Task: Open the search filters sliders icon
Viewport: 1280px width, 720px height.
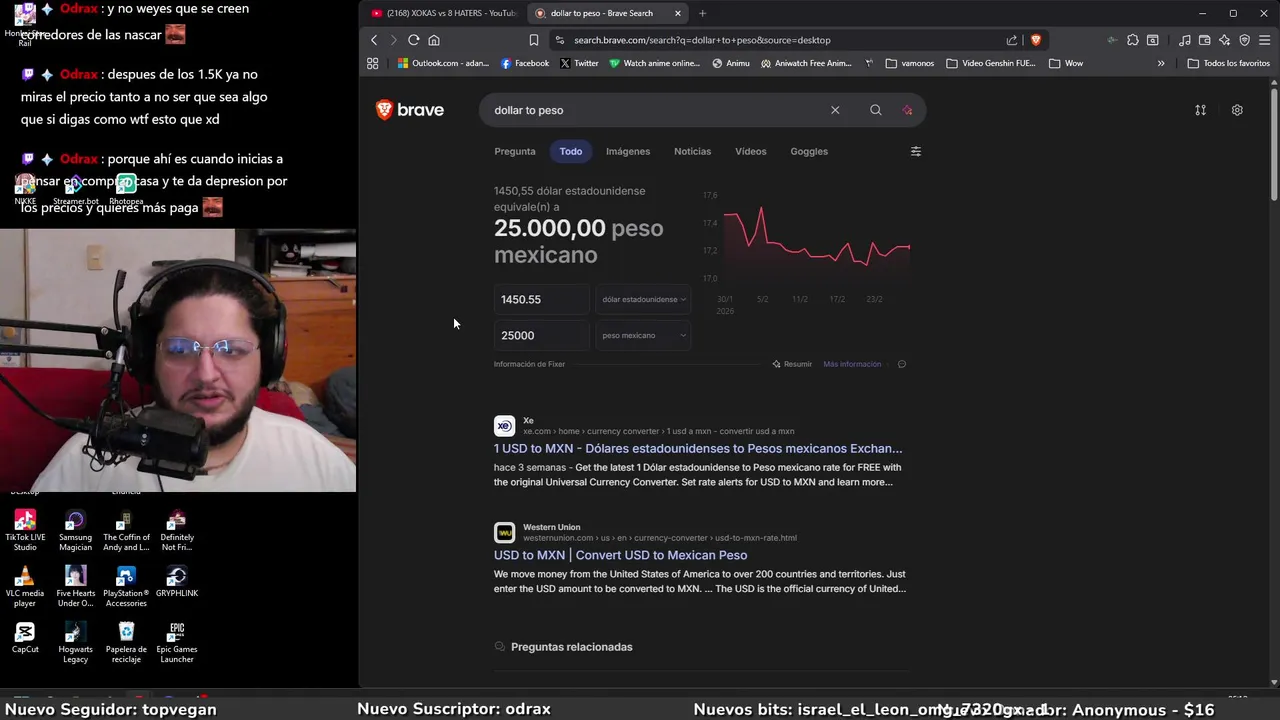Action: (915, 151)
